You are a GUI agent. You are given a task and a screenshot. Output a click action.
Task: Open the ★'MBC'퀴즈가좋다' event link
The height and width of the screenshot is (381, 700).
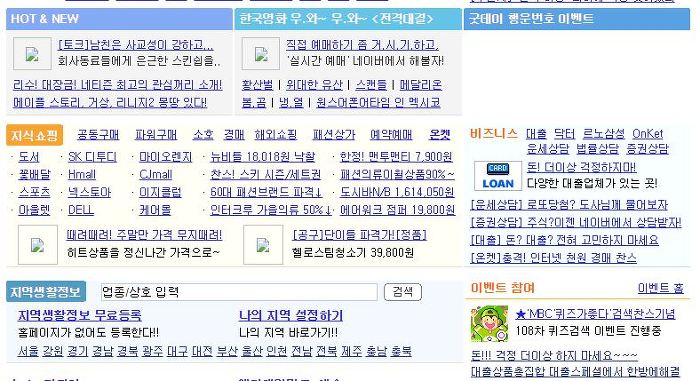tap(596, 314)
